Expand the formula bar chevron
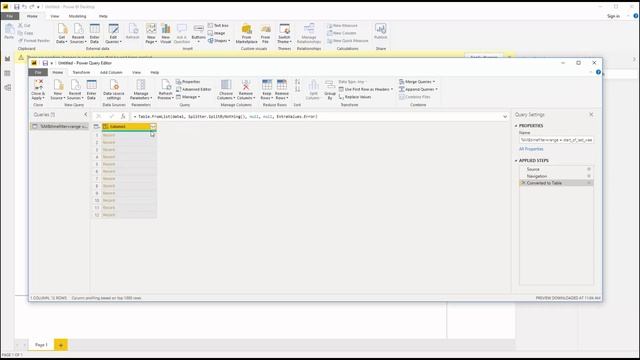 pos(505,116)
